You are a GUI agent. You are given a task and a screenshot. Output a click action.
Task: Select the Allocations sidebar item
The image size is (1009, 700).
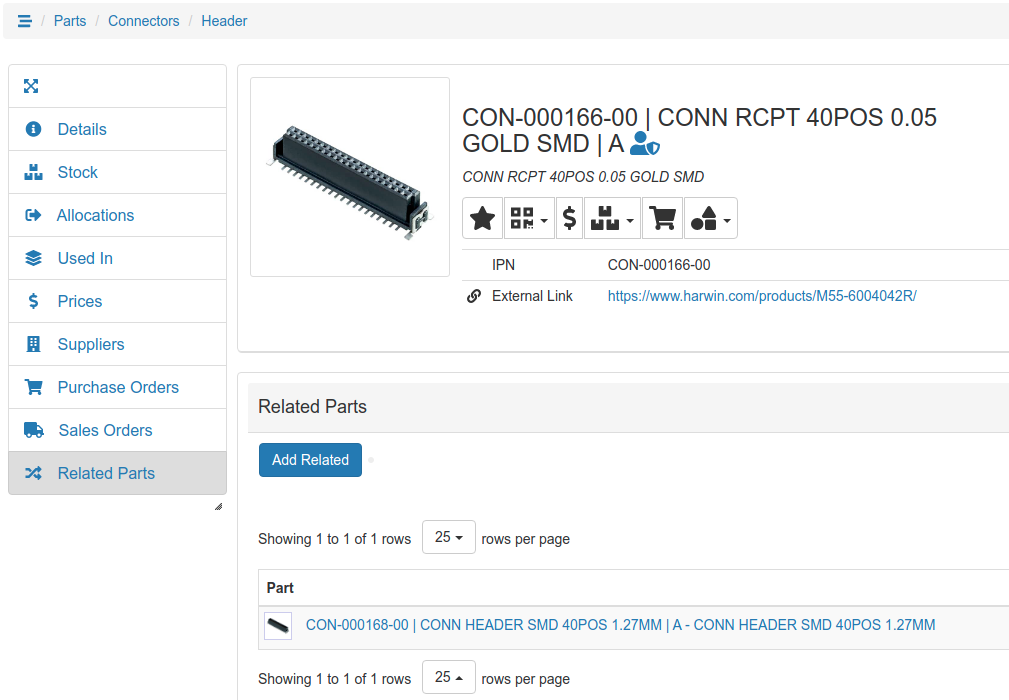[x=95, y=215]
